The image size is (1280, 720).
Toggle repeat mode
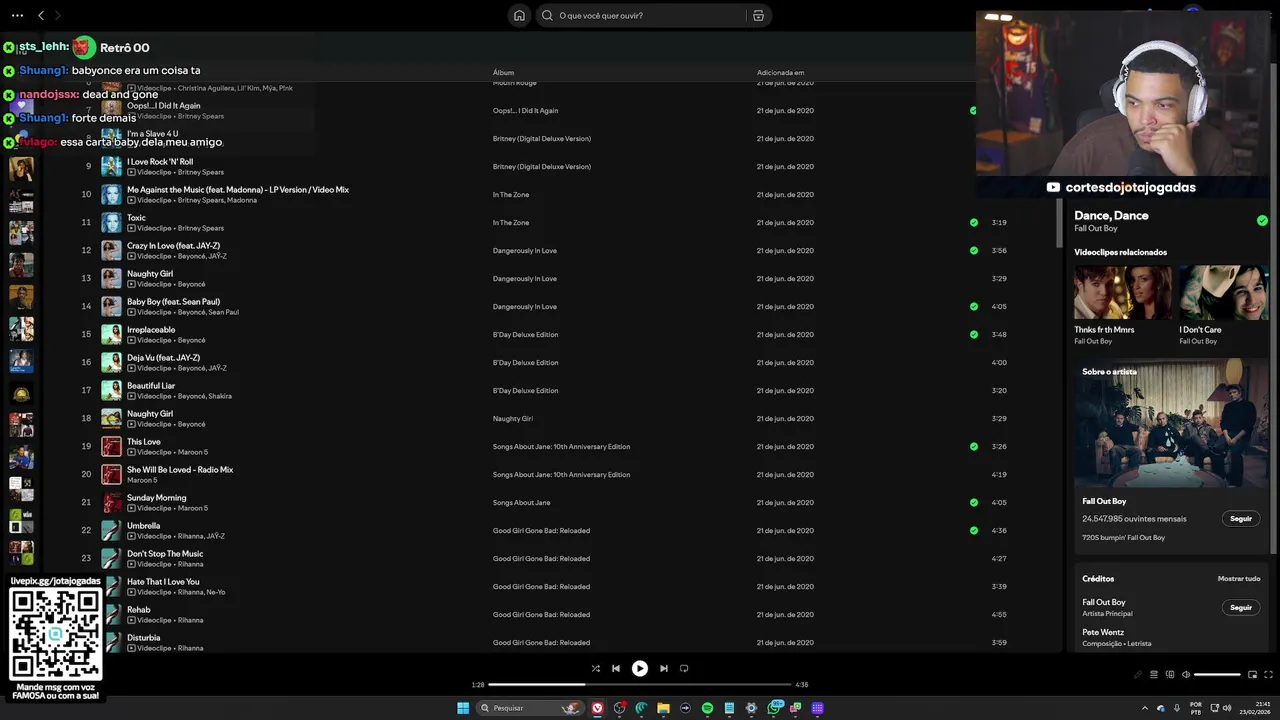click(x=684, y=668)
